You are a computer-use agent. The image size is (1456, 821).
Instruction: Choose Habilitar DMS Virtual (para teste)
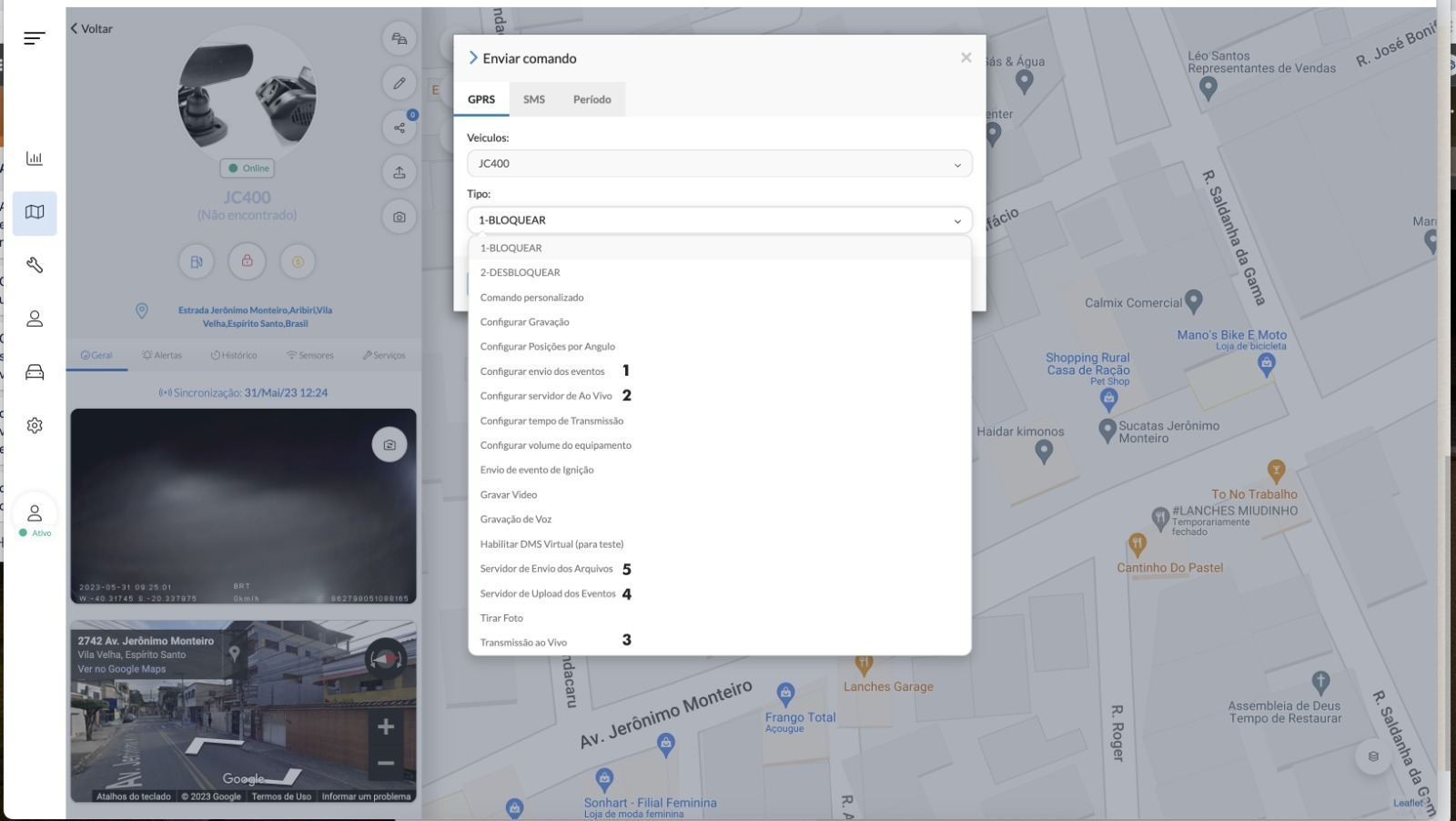click(720, 544)
